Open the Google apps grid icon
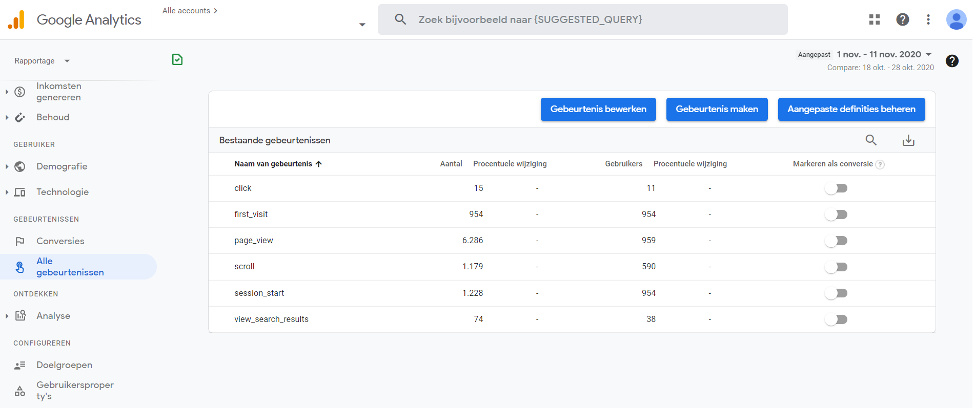The height and width of the screenshot is (408, 977). [874, 19]
